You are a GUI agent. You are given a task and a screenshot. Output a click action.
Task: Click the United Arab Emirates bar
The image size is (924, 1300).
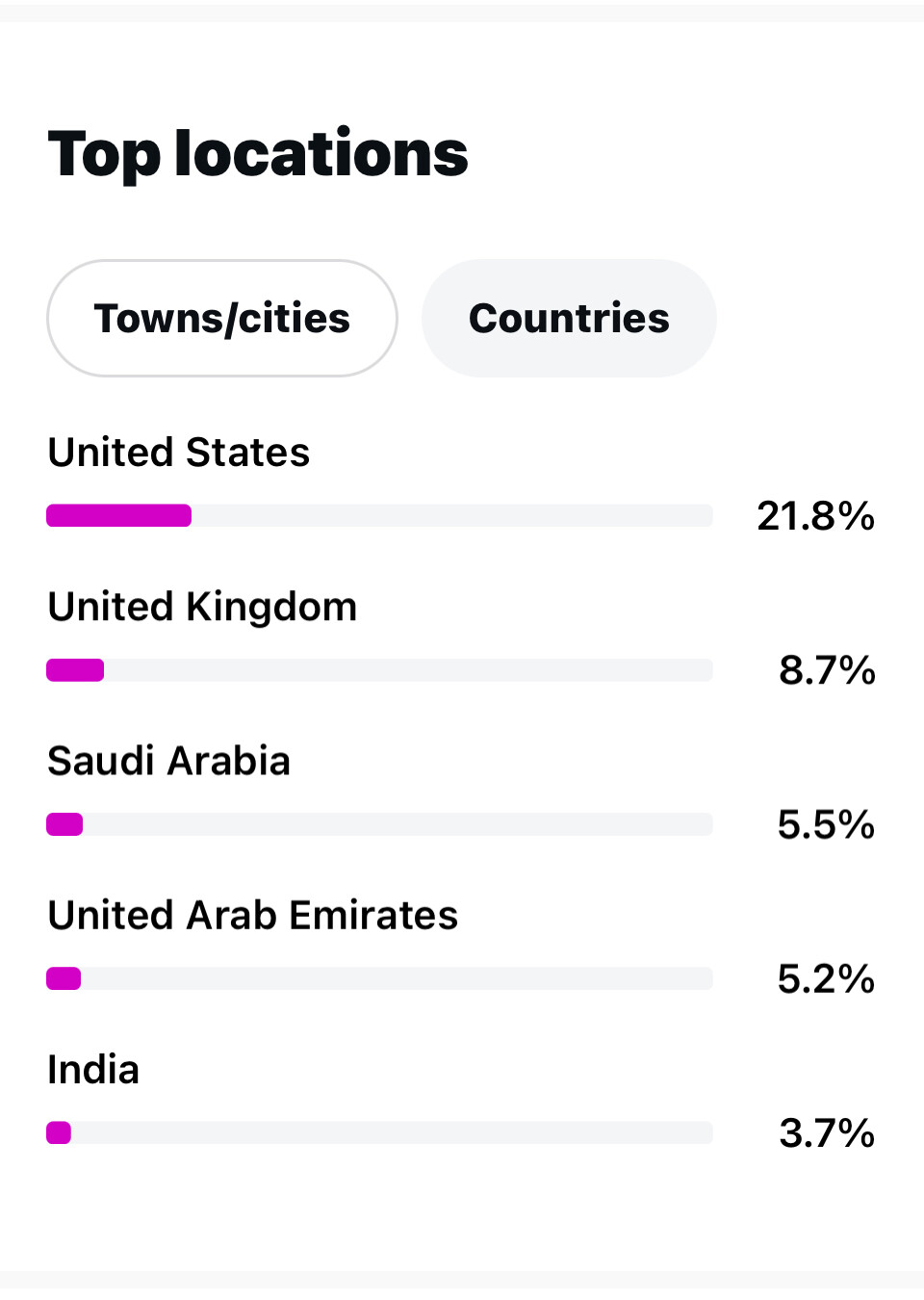click(x=379, y=978)
